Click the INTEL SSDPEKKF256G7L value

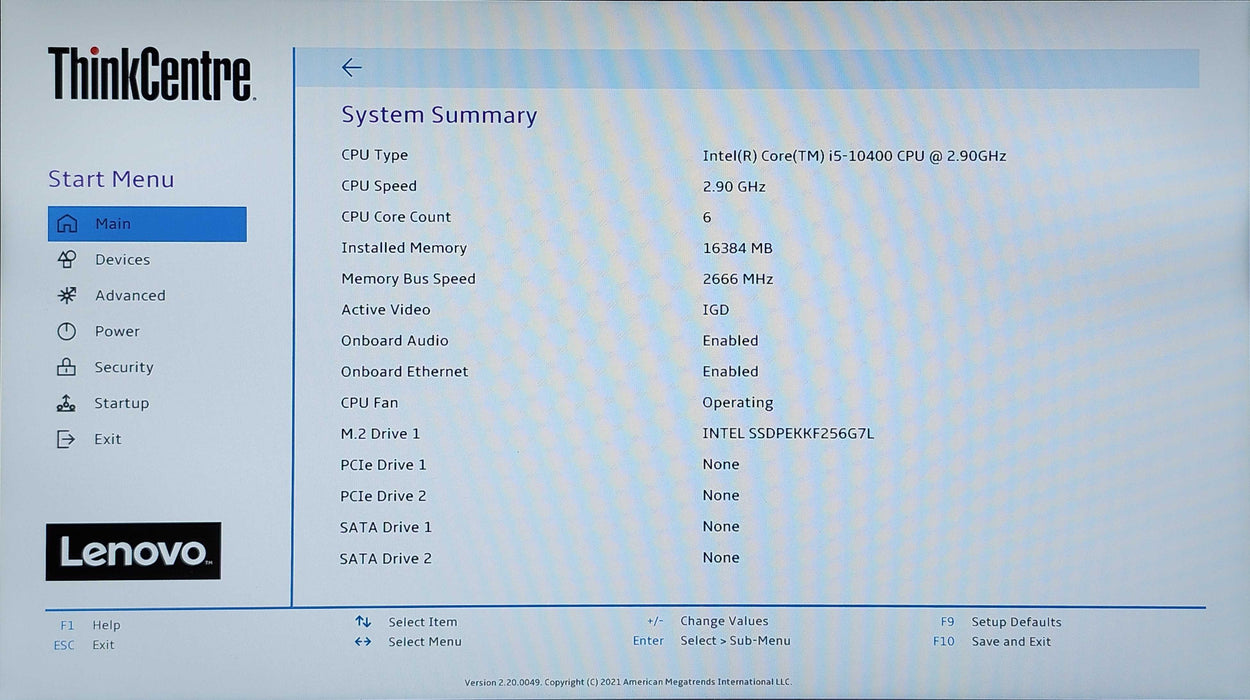tap(788, 434)
